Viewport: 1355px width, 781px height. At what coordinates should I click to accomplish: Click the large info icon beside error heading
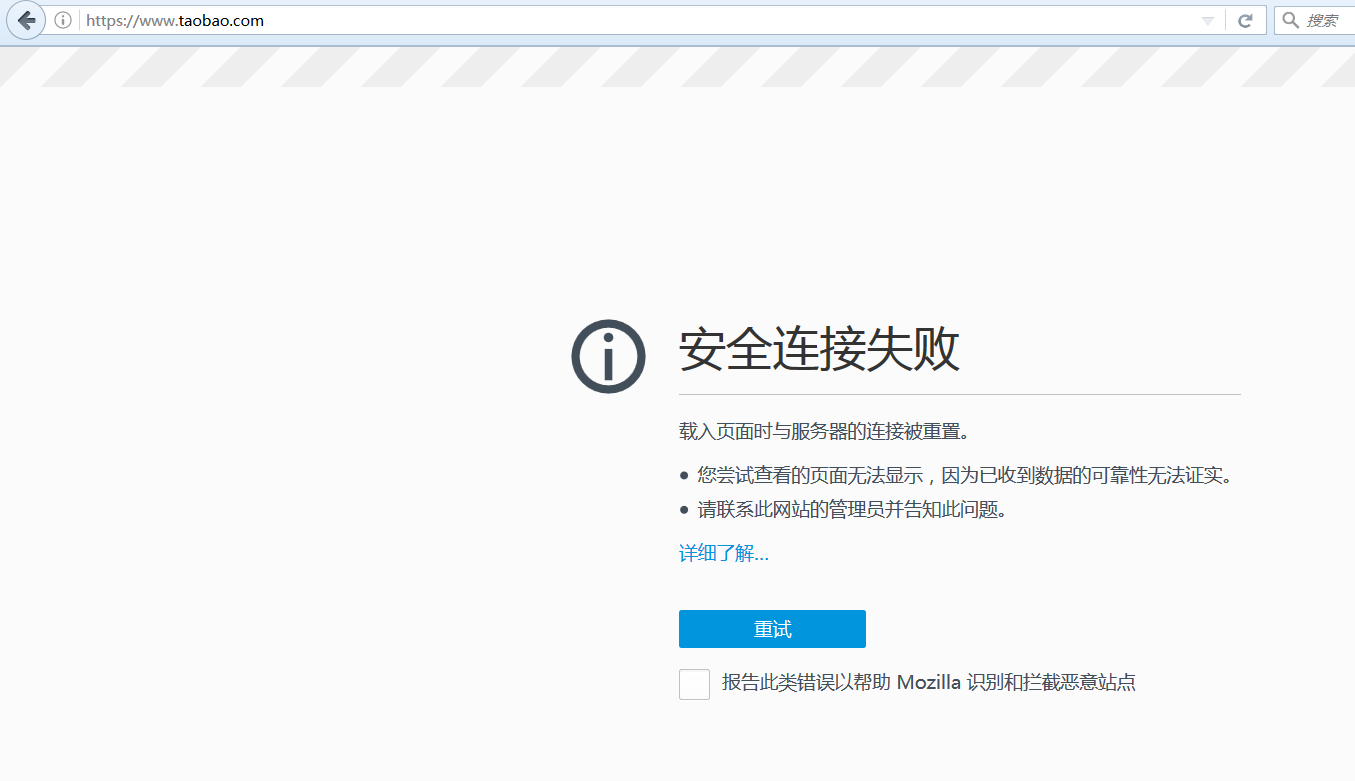coord(608,356)
